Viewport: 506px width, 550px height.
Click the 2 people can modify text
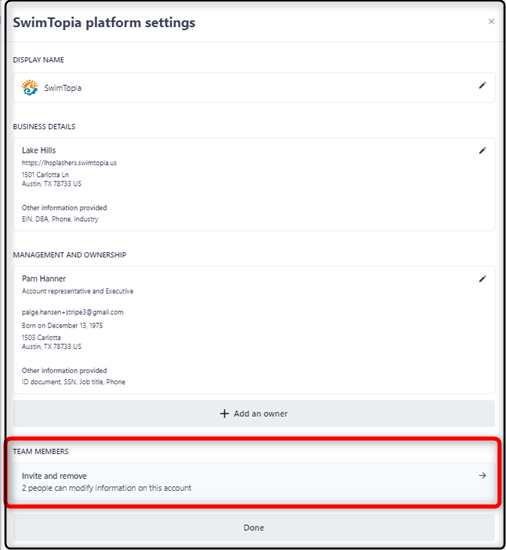(107, 488)
